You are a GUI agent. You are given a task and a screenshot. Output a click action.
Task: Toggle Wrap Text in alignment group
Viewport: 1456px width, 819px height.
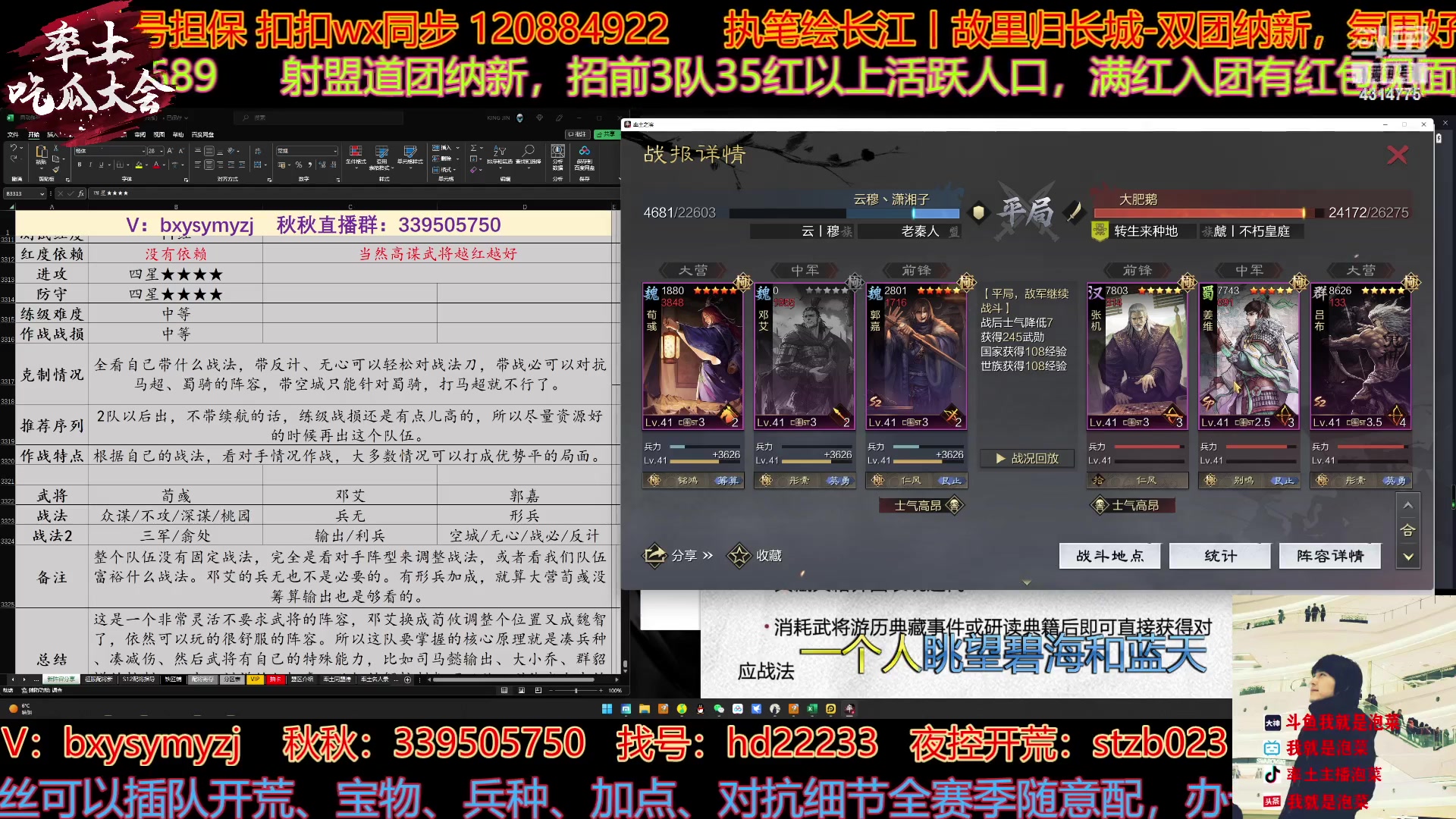click(257, 151)
